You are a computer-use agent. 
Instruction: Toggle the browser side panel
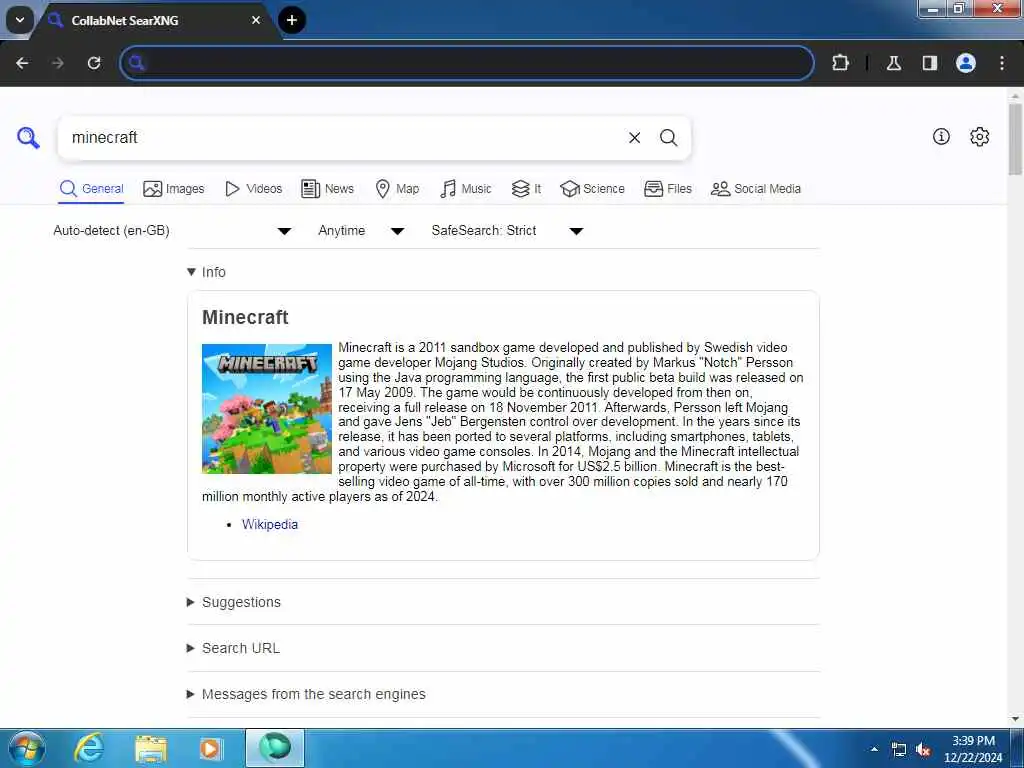coord(930,63)
